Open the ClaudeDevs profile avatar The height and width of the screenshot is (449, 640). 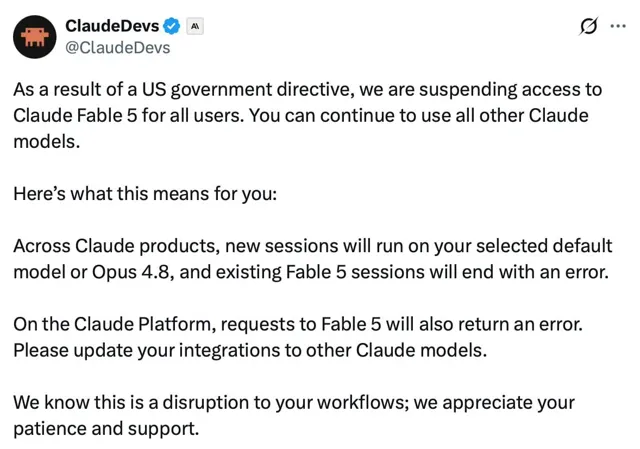point(35,37)
